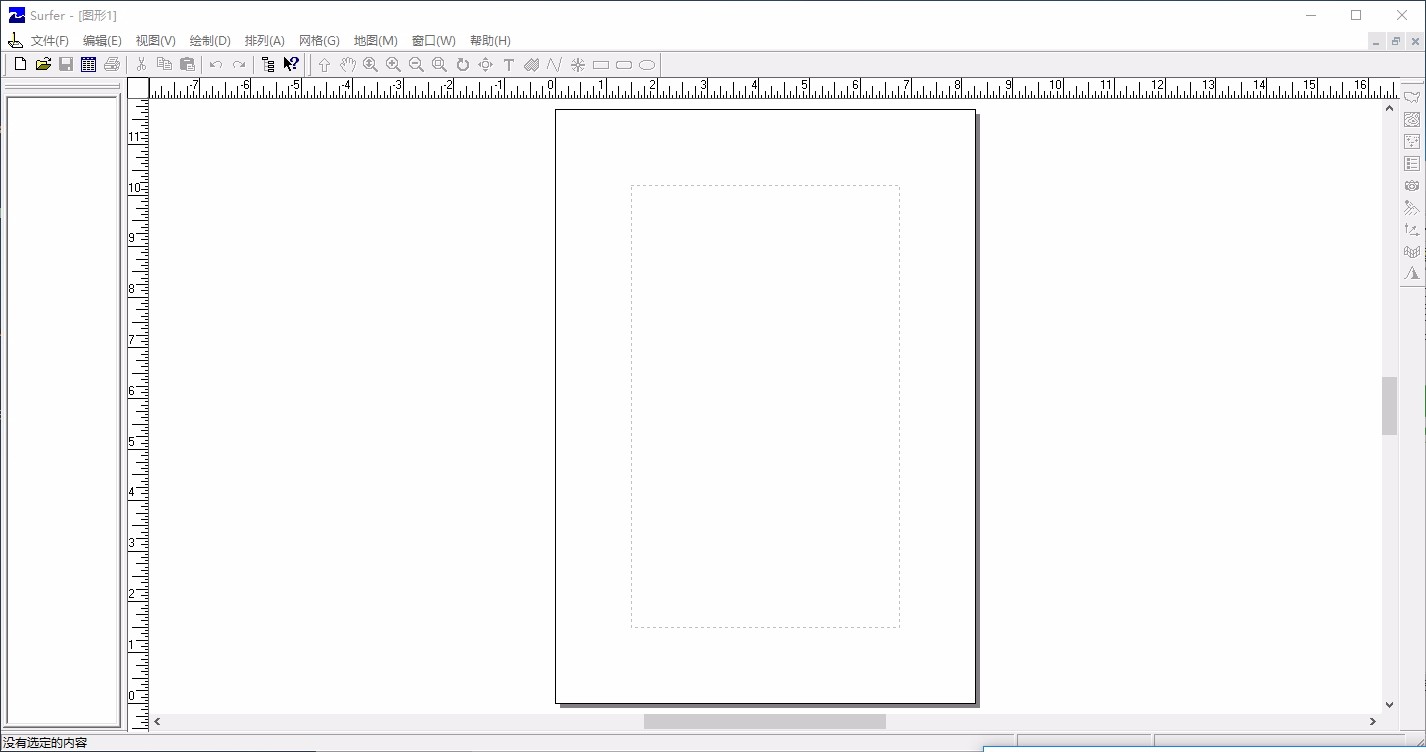Select the Rounded Rectangle tool
Viewport: 1426px width, 752px height.
point(624,64)
